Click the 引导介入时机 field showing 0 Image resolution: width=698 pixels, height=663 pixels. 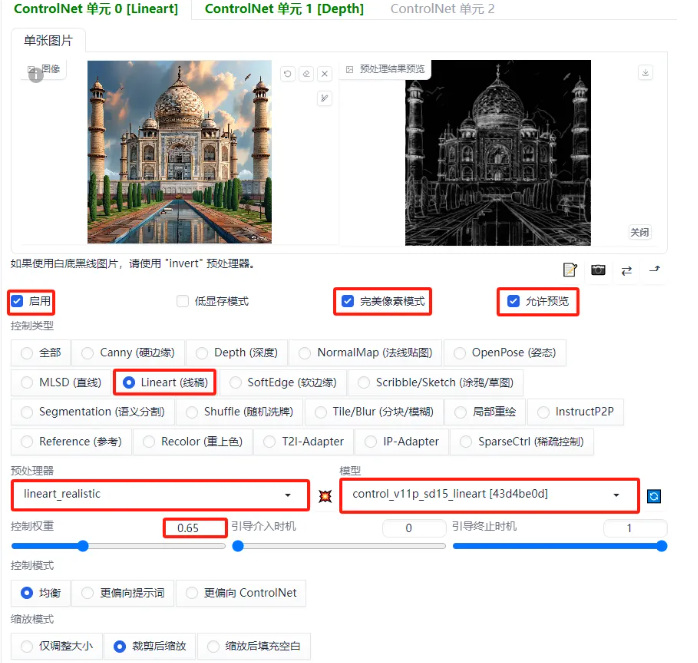click(414, 528)
